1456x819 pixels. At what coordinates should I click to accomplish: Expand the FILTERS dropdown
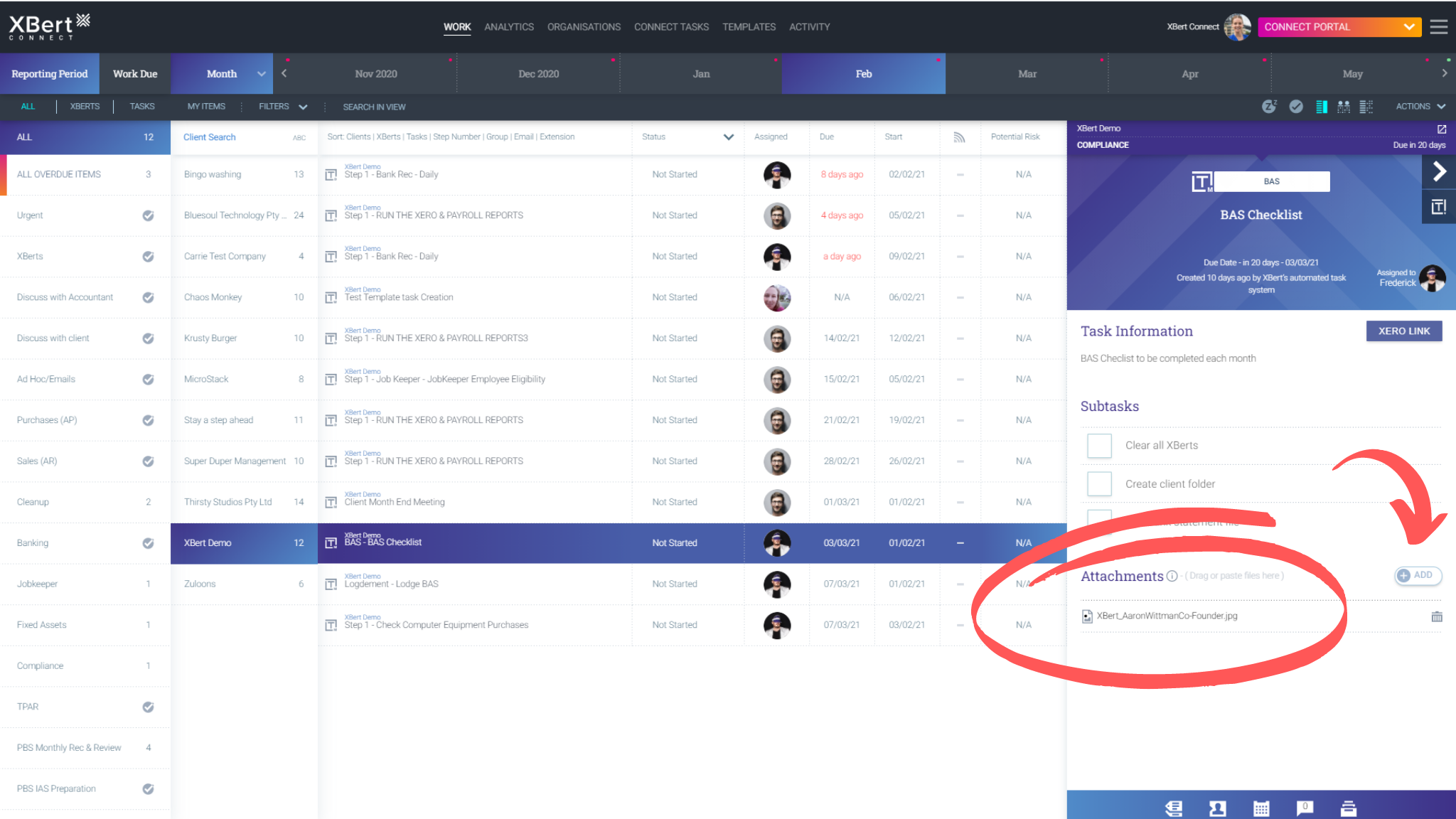pyautogui.click(x=283, y=107)
